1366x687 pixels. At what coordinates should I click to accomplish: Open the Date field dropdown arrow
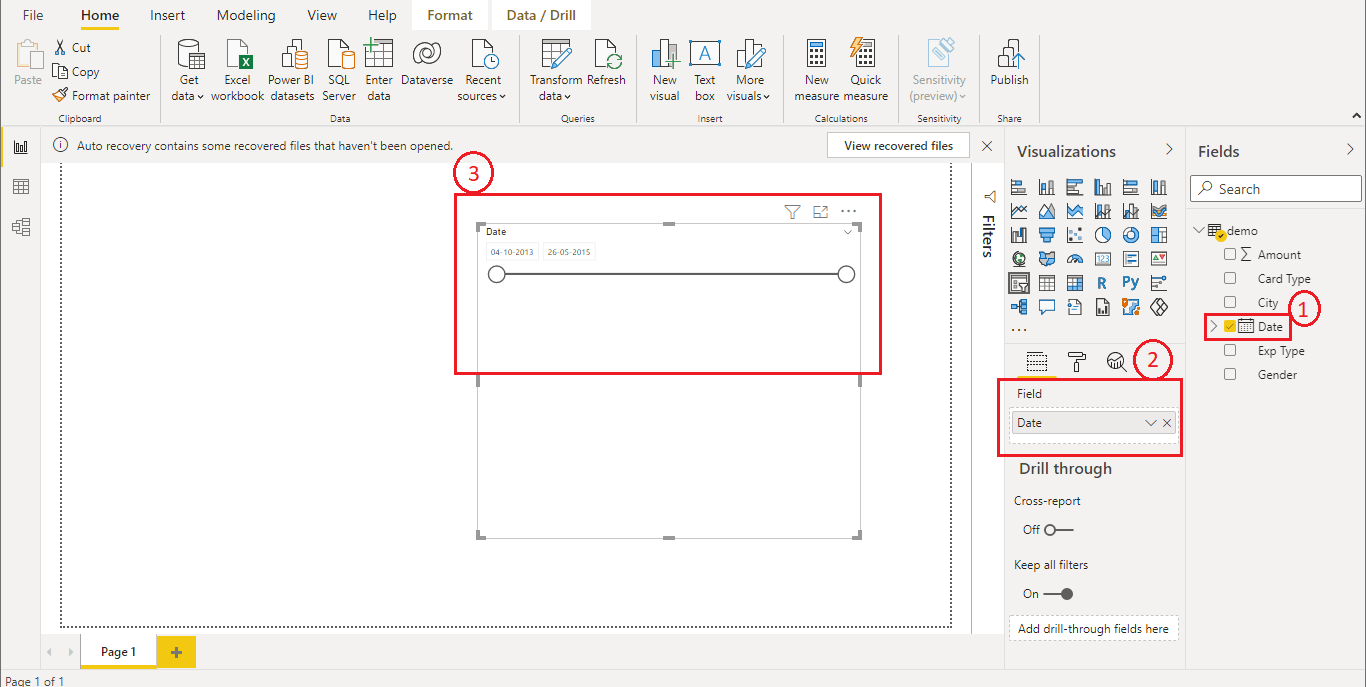coord(1151,423)
